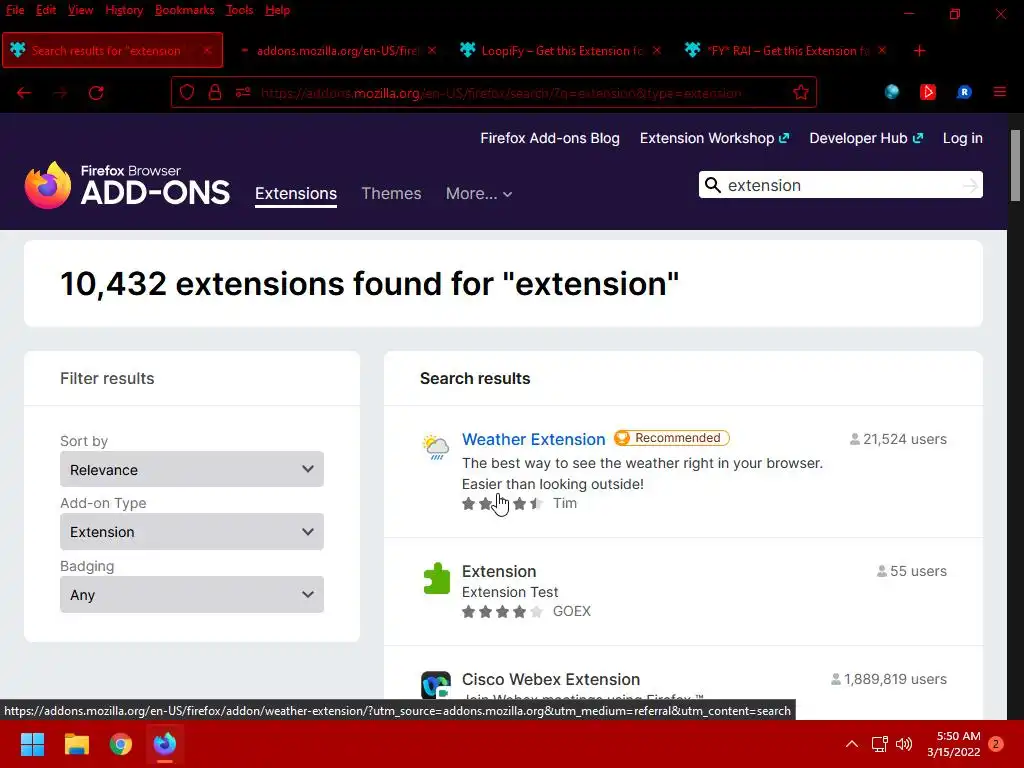1024x768 pixels.
Task: Go to the Themes section
Action: (x=391, y=193)
